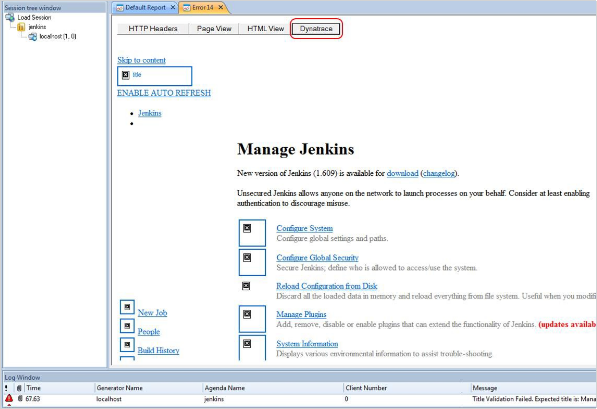
Task: Click the severity column header icon
Action: pyautogui.click(x=6, y=388)
